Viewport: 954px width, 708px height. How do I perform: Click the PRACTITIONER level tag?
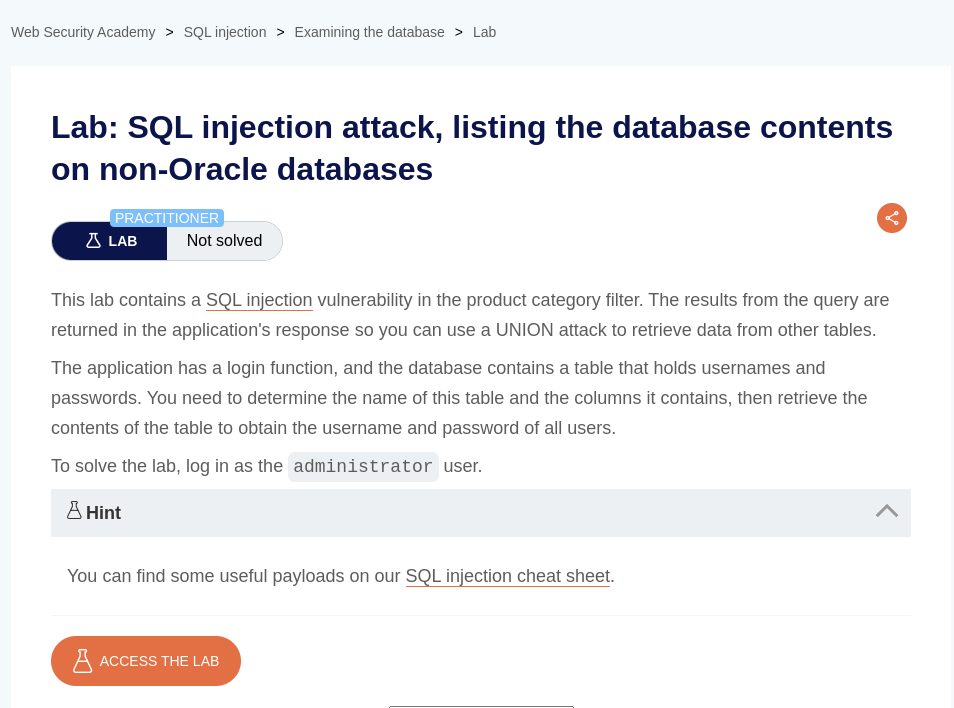click(167, 218)
